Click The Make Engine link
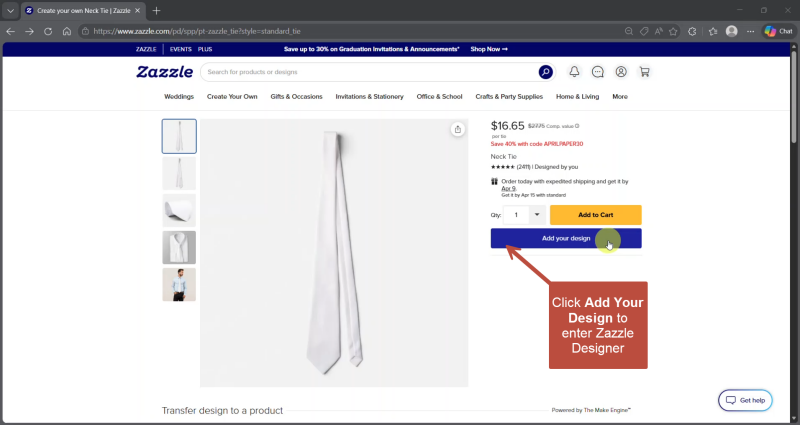The image size is (800, 425). (x=607, y=410)
